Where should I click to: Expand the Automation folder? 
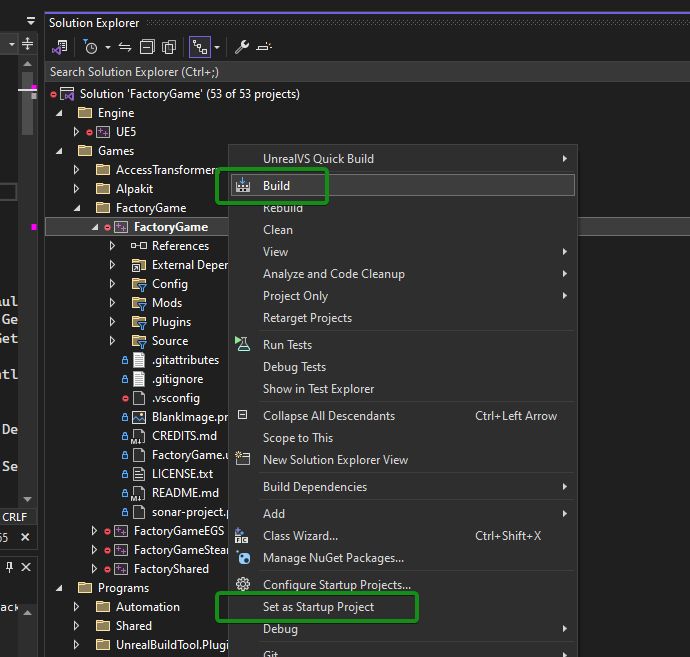pyautogui.click(x=76, y=607)
